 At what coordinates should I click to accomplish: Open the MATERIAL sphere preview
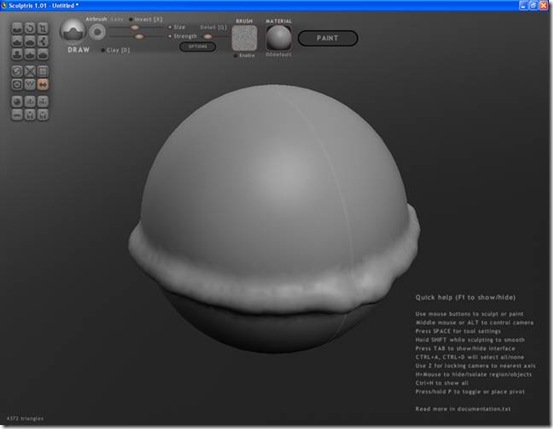coord(279,38)
